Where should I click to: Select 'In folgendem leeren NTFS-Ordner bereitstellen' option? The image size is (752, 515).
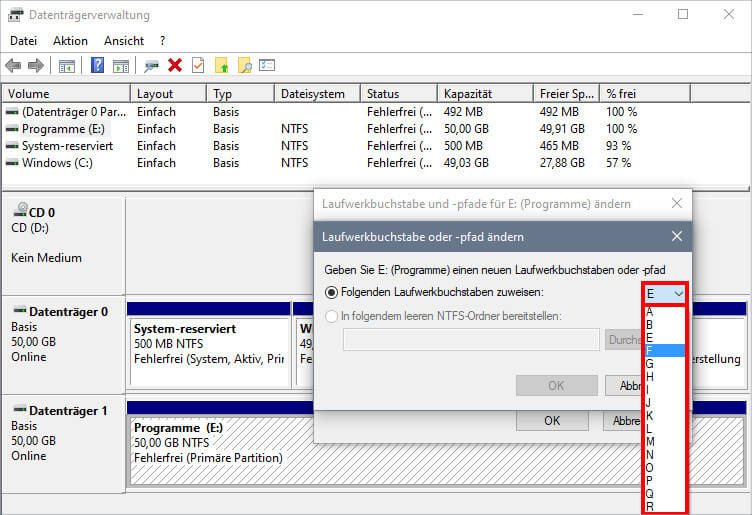click(333, 316)
